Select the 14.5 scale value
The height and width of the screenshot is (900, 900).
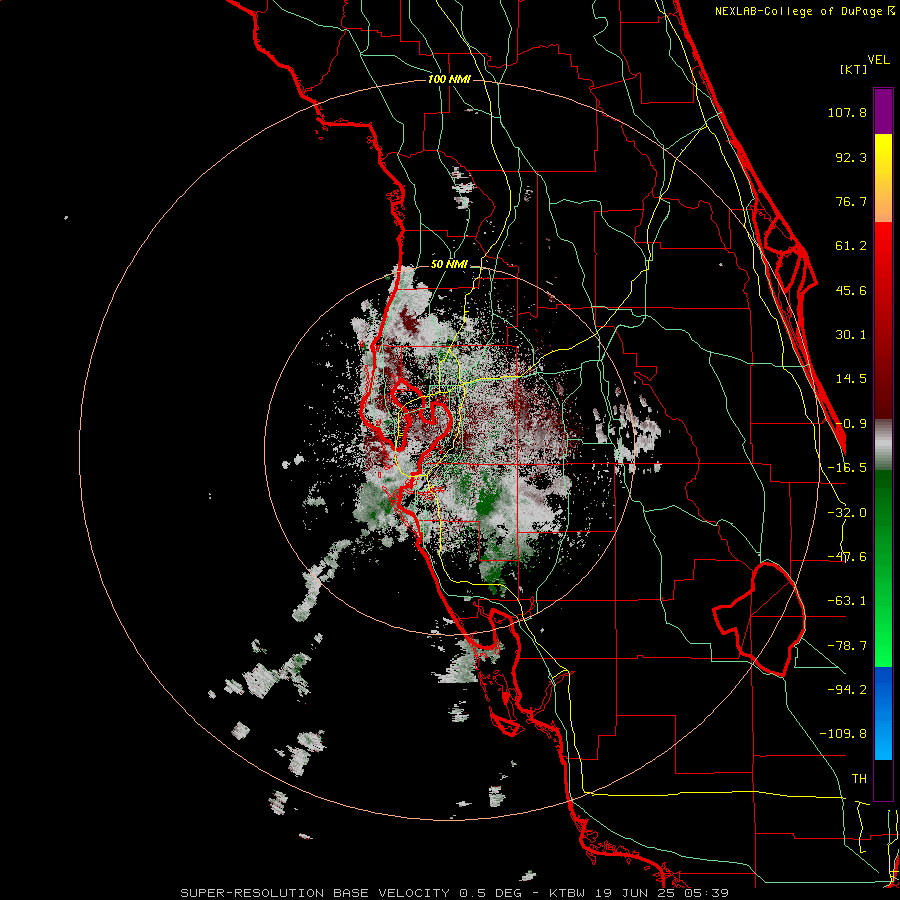(x=851, y=379)
